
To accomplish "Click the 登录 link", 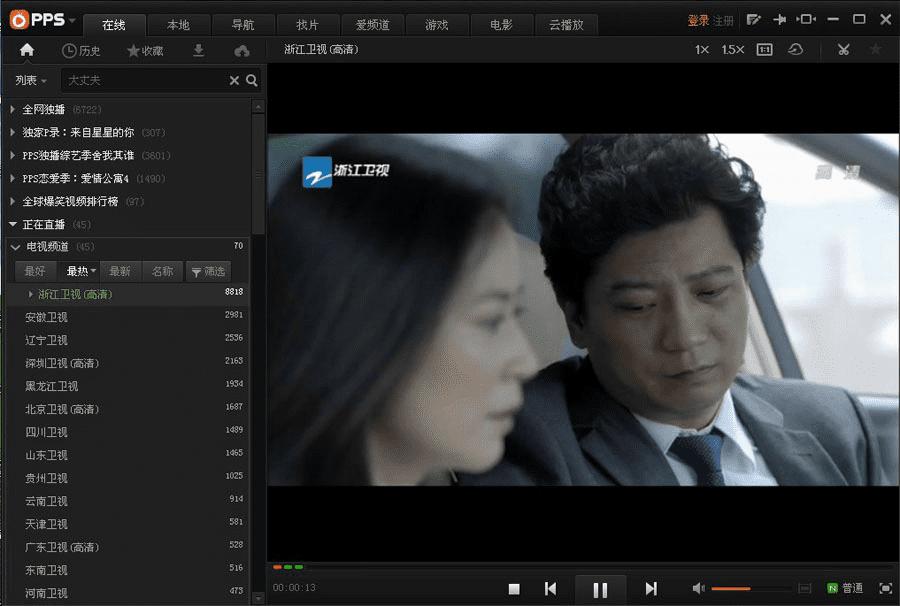I will point(698,21).
